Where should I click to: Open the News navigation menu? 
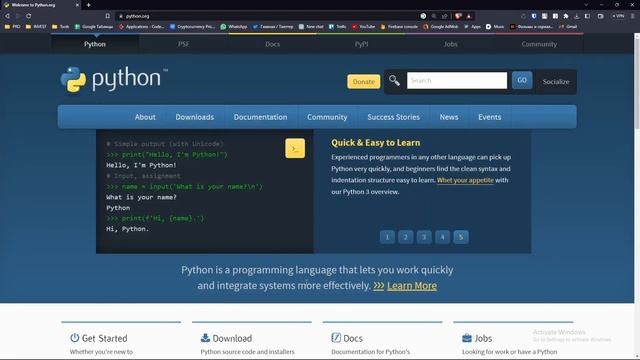(449, 117)
